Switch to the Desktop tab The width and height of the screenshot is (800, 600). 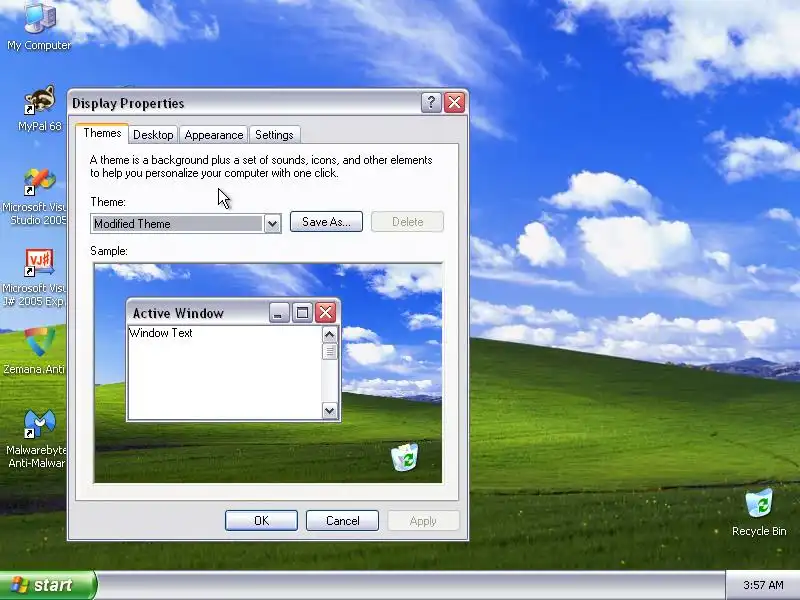153,135
